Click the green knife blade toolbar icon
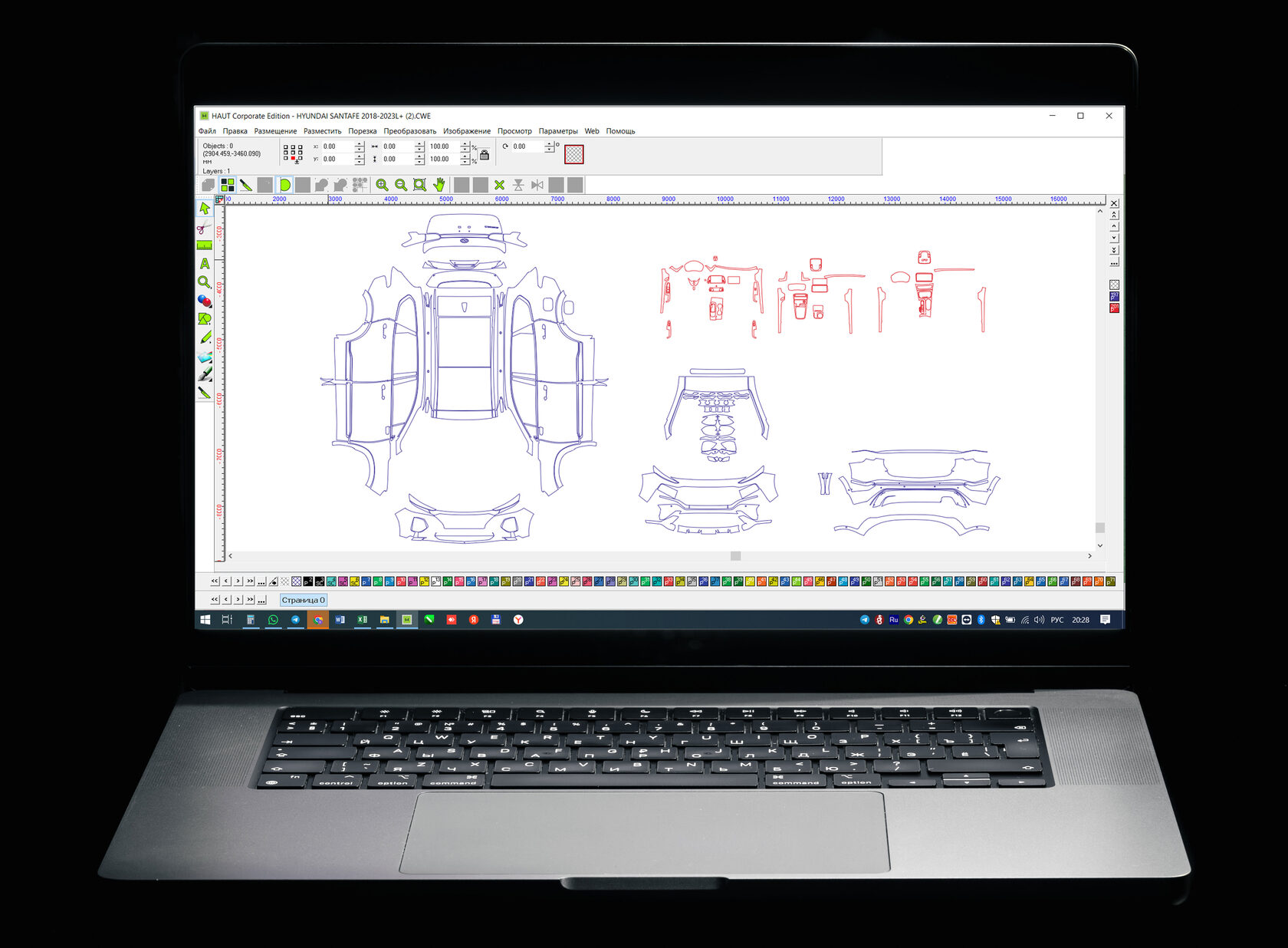This screenshot has height=948, width=1288. (245, 185)
